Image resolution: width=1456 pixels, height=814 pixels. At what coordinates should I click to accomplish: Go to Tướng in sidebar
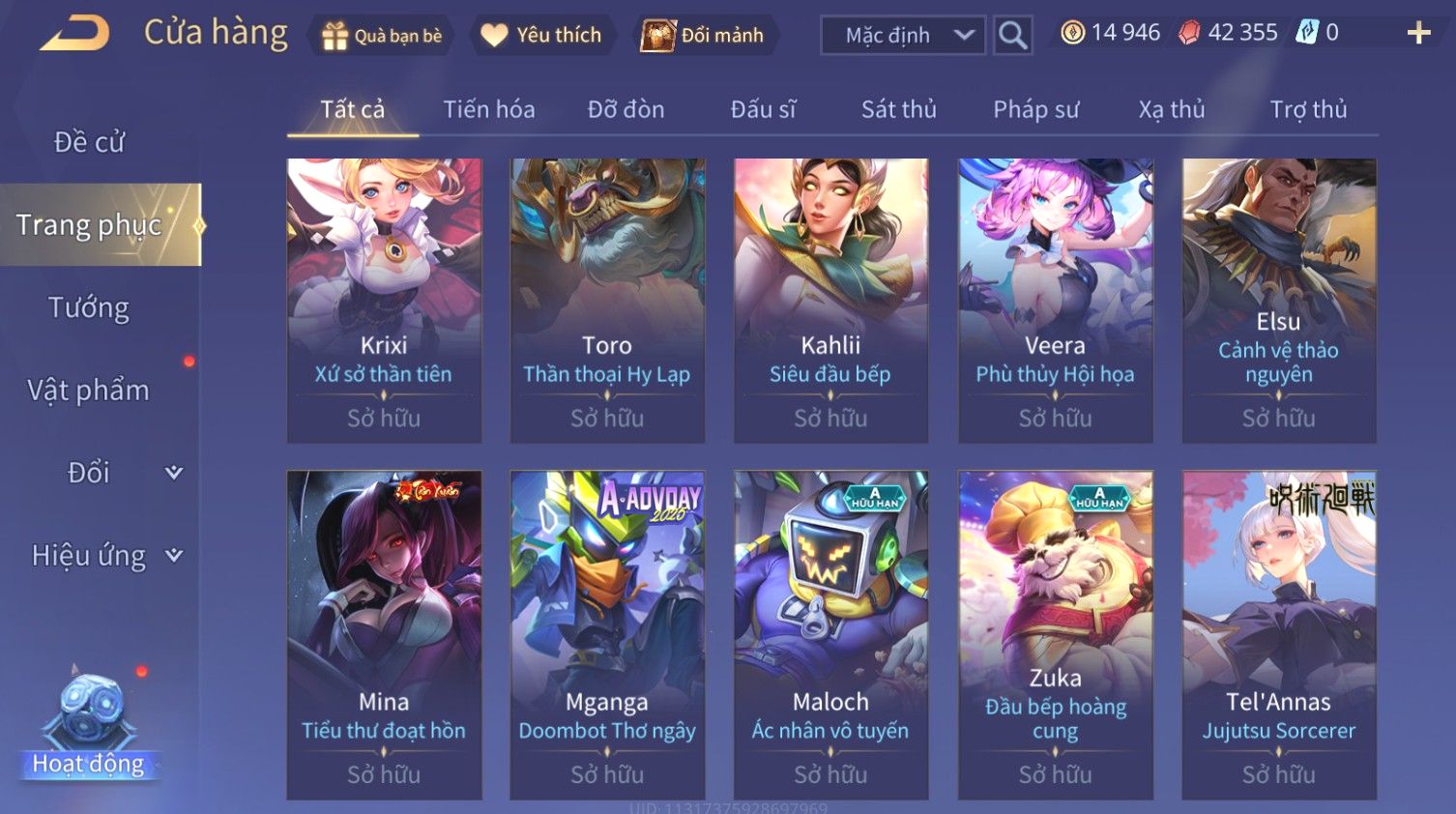point(89,307)
